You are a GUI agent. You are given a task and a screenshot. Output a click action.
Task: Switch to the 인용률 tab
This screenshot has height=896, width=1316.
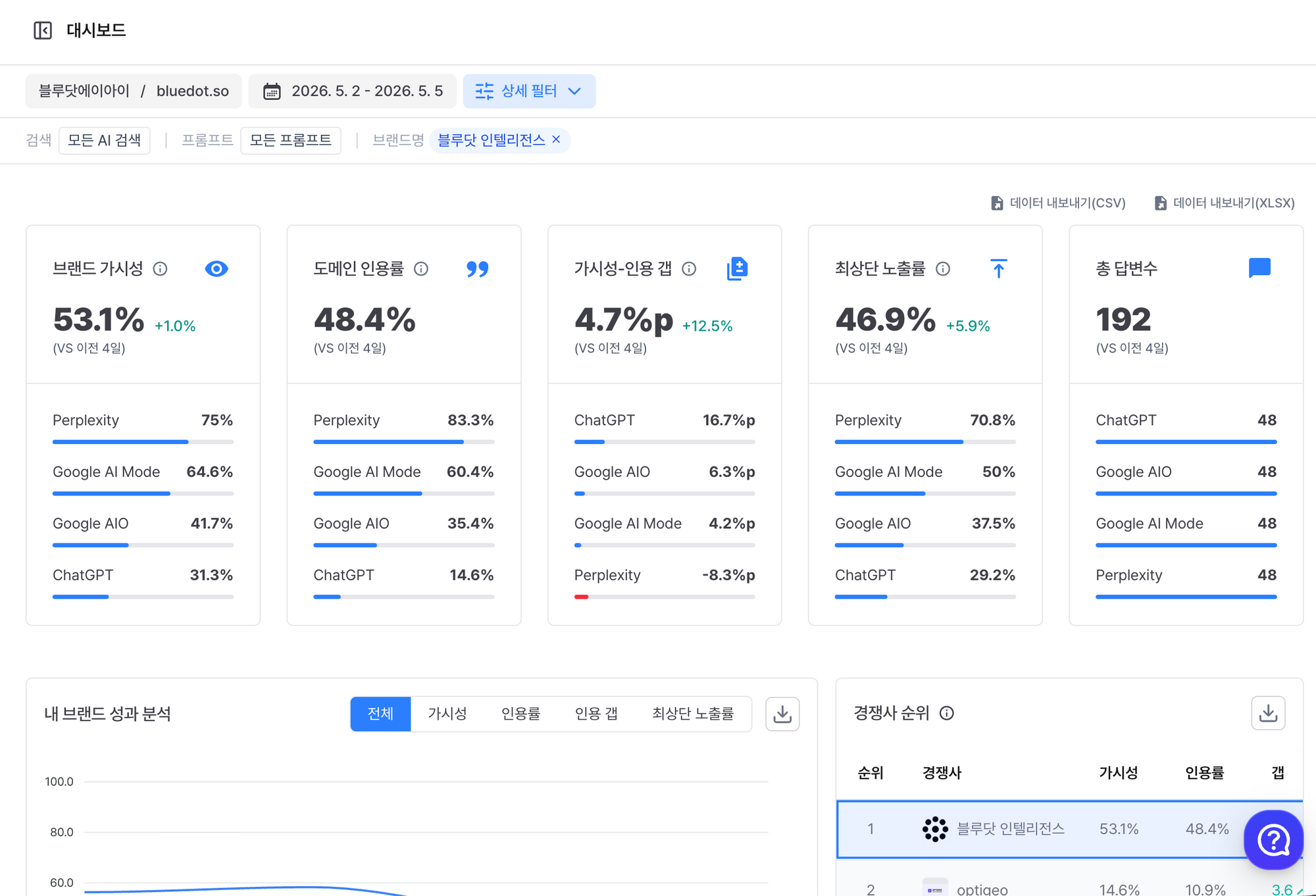(520, 714)
